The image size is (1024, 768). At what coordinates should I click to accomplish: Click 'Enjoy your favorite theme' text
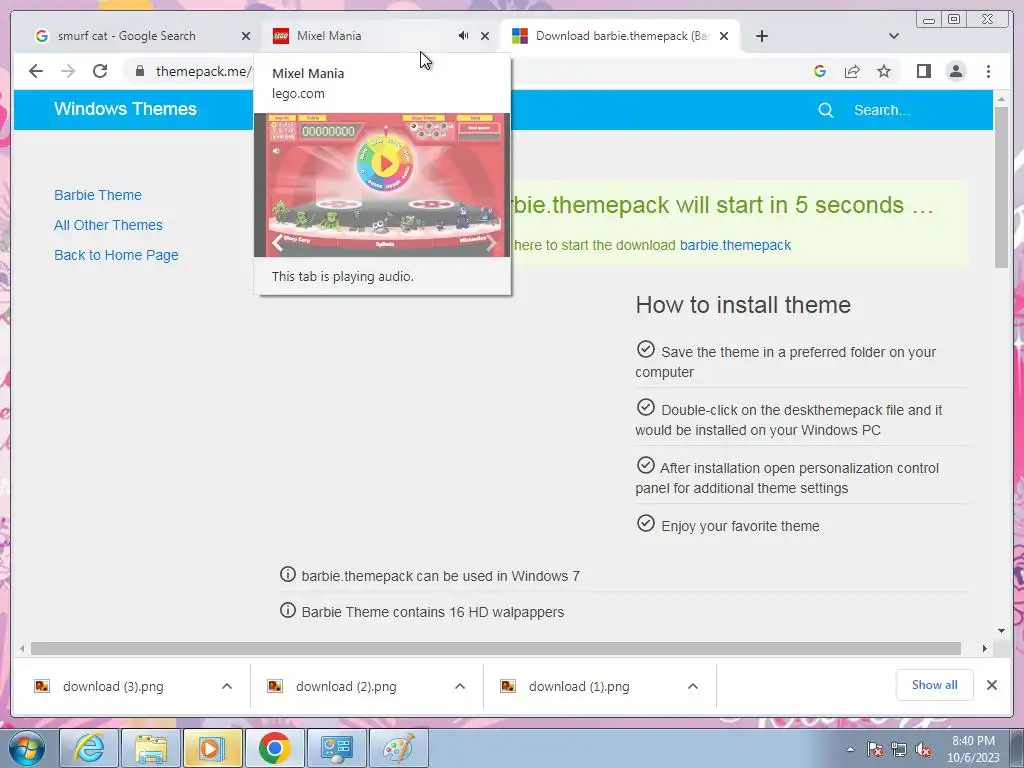[740, 526]
